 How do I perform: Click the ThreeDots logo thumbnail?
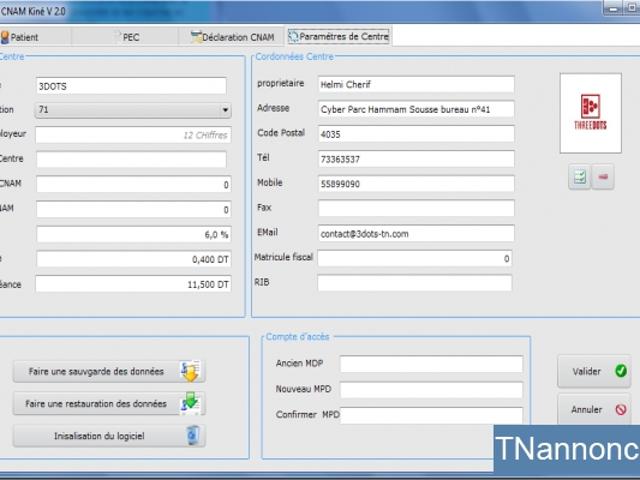click(591, 113)
